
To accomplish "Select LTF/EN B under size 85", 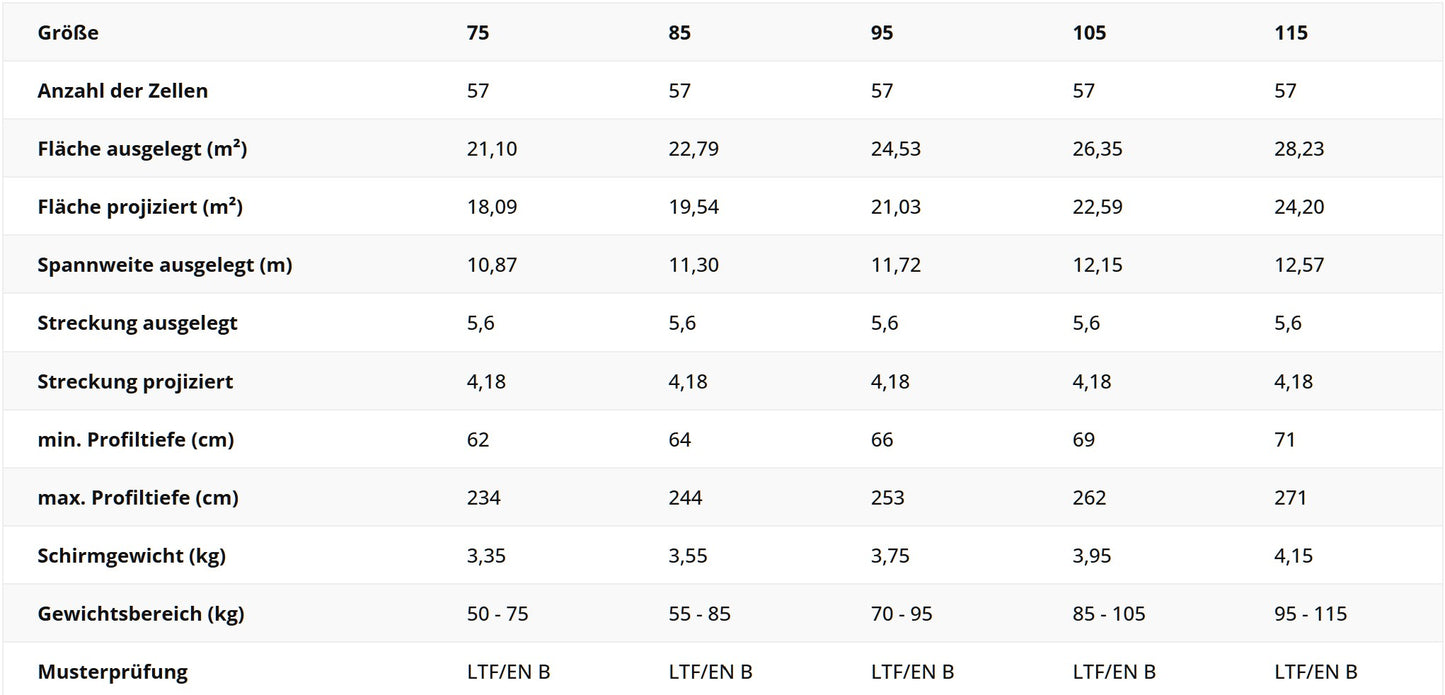I will tap(711, 671).
